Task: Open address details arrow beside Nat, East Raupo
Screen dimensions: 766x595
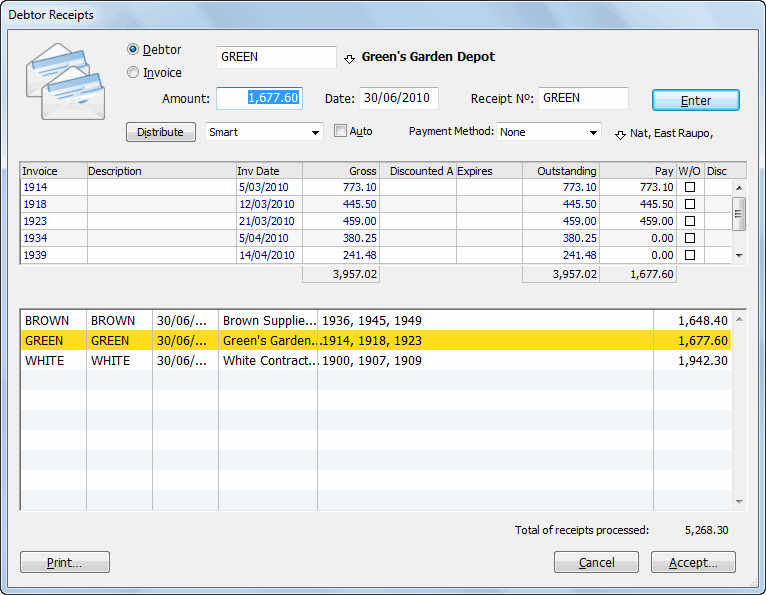Action: [620, 135]
